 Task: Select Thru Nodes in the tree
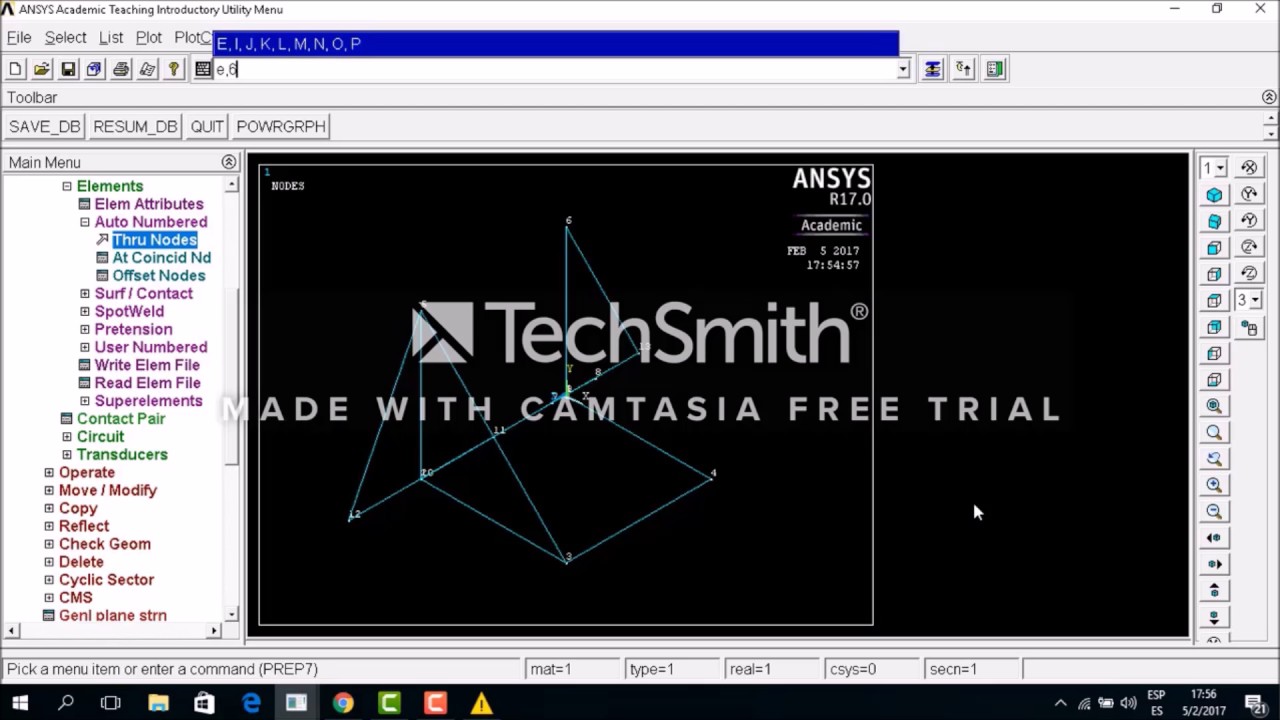(x=154, y=240)
